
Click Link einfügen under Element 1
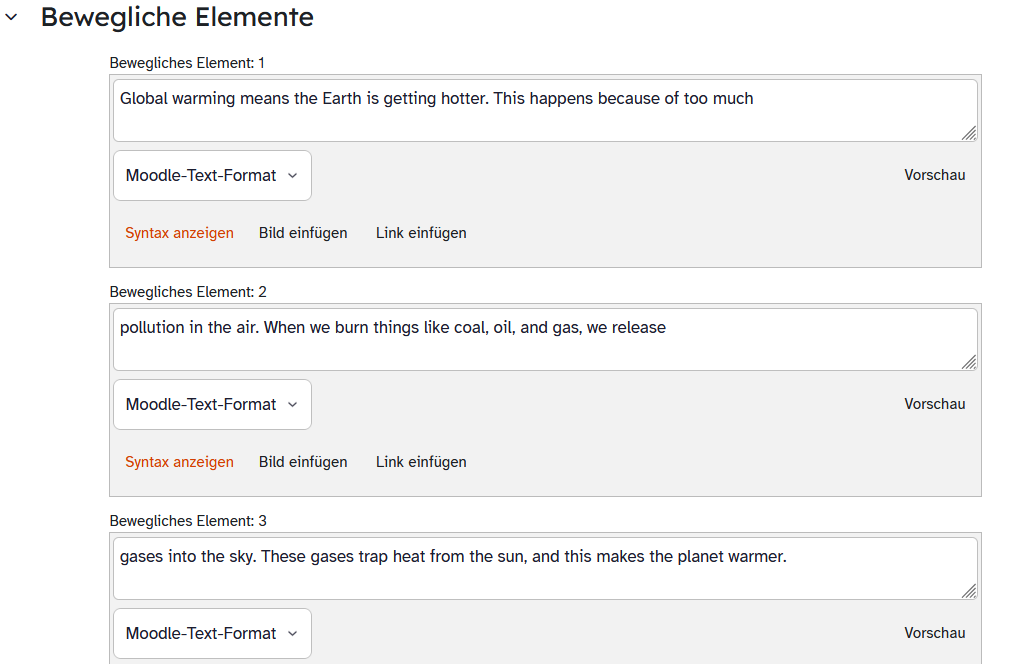click(x=421, y=233)
